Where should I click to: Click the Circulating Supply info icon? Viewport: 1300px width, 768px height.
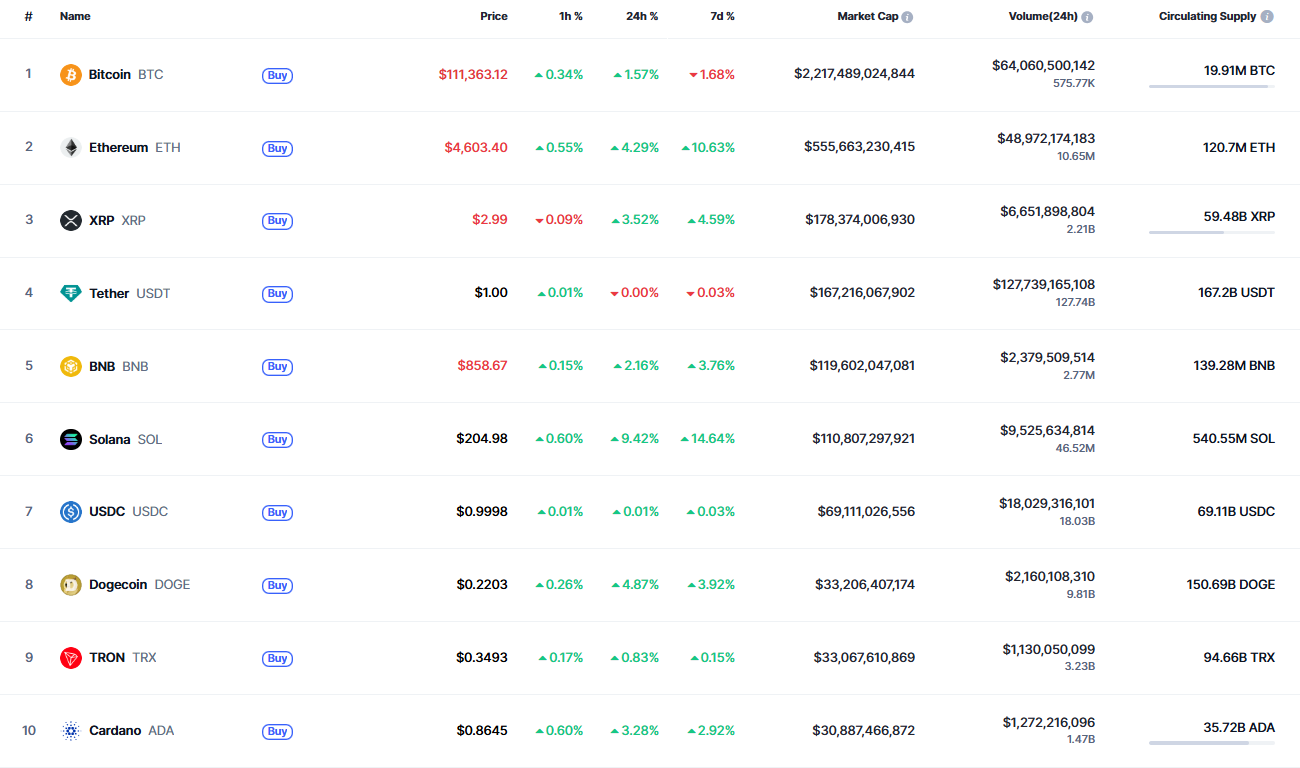(x=1267, y=17)
